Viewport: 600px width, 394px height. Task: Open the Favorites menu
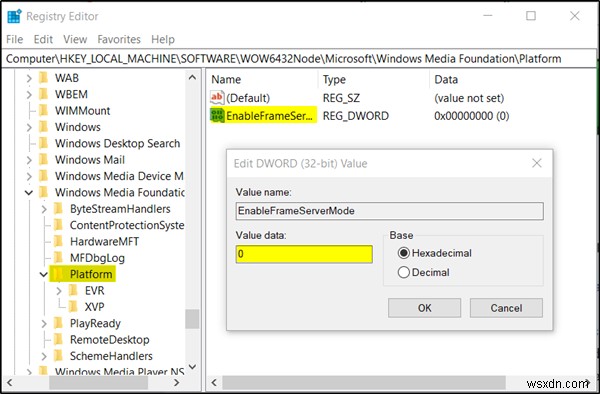119,39
